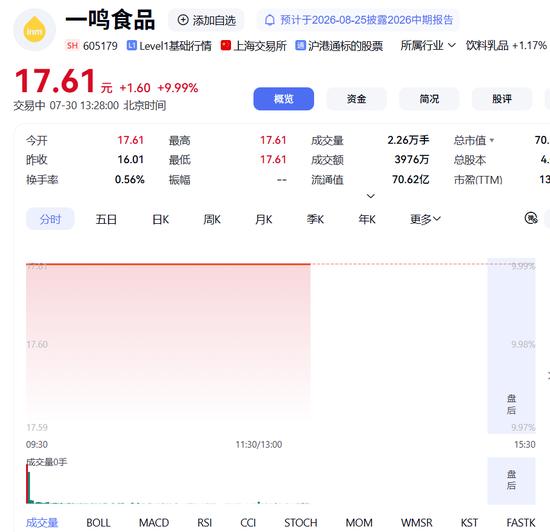This screenshot has width=550, height=532.
Task: Switch to the 资金 tab
Action: [356, 99]
